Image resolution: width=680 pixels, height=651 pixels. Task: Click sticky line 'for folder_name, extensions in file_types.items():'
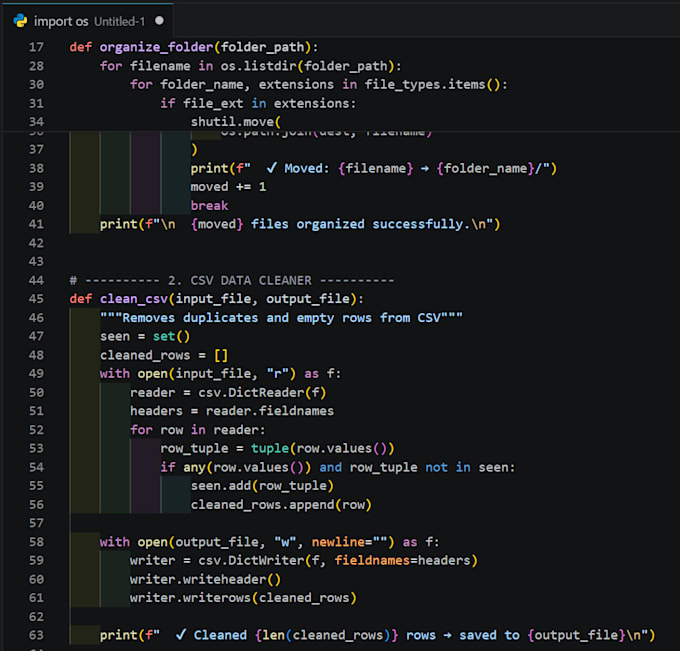click(319, 85)
